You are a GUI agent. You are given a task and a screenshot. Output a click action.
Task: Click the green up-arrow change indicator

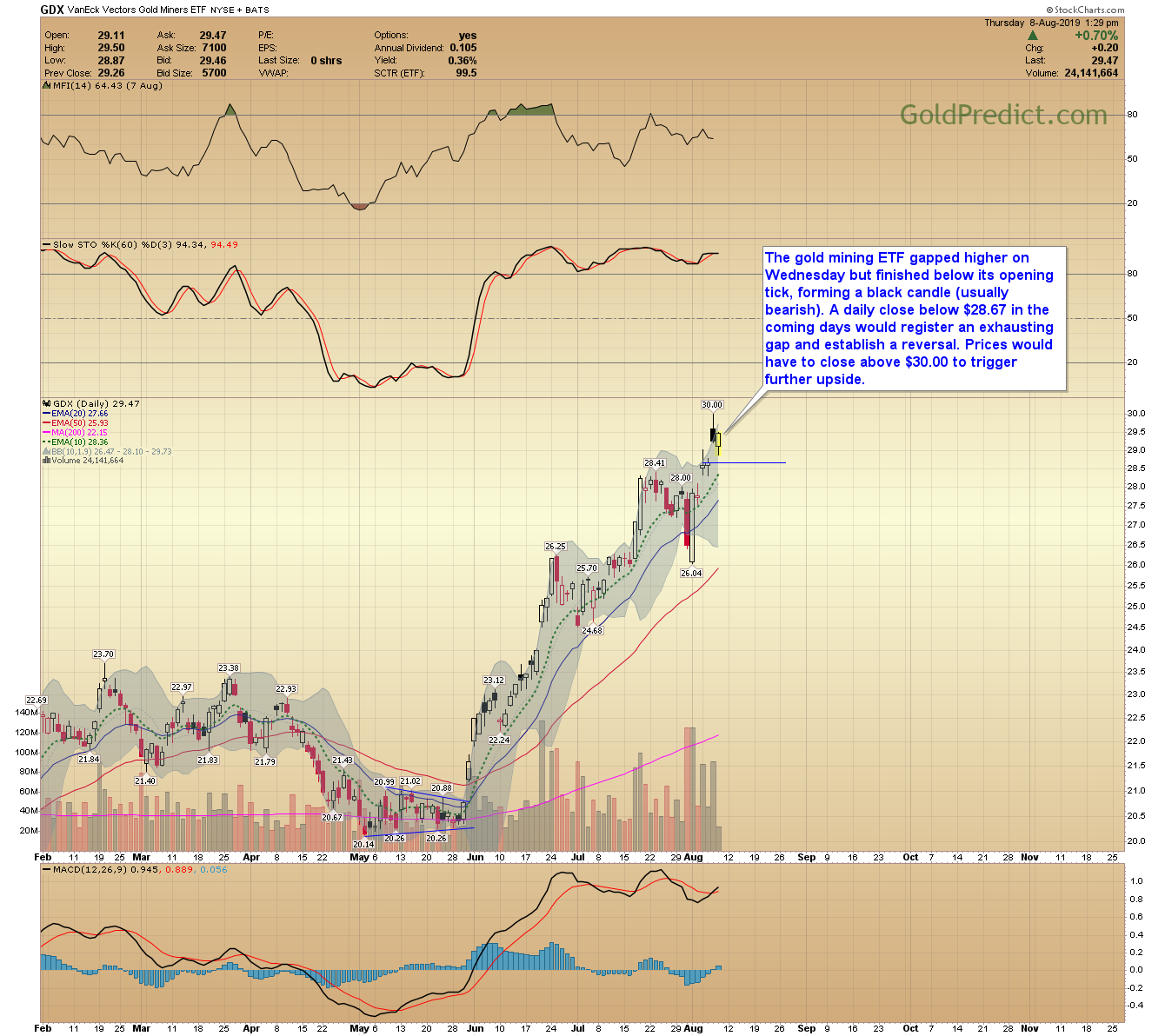click(x=1033, y=36)
